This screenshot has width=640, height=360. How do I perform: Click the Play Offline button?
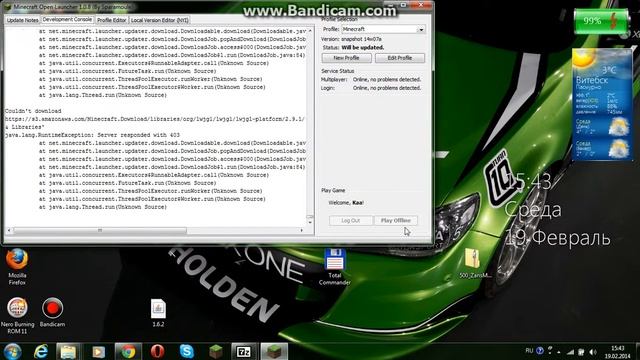(396, 220)
